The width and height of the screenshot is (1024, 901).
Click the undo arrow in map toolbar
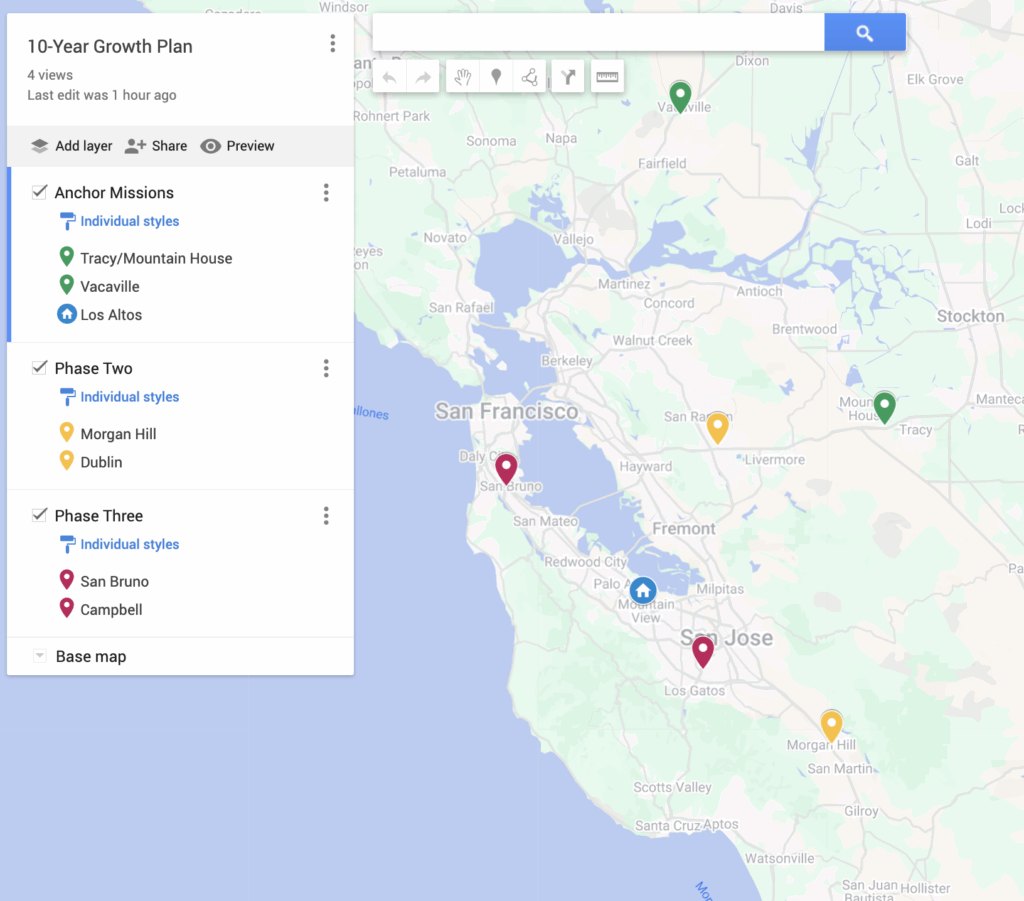390,77
